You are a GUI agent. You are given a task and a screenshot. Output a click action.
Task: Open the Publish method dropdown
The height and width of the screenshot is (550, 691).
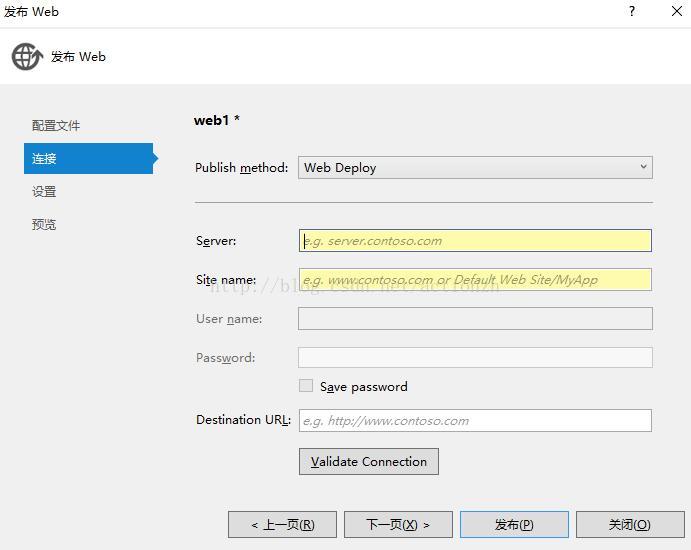pos(475,168)
